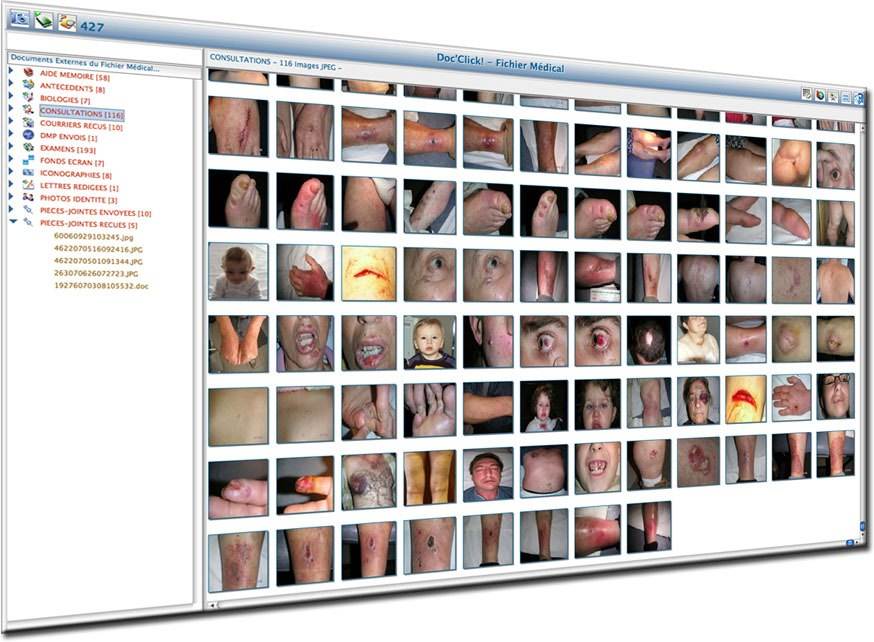Click the checklist document icon, top right
The width and height of the screenshot is (874, 642).
coord(807,94)
